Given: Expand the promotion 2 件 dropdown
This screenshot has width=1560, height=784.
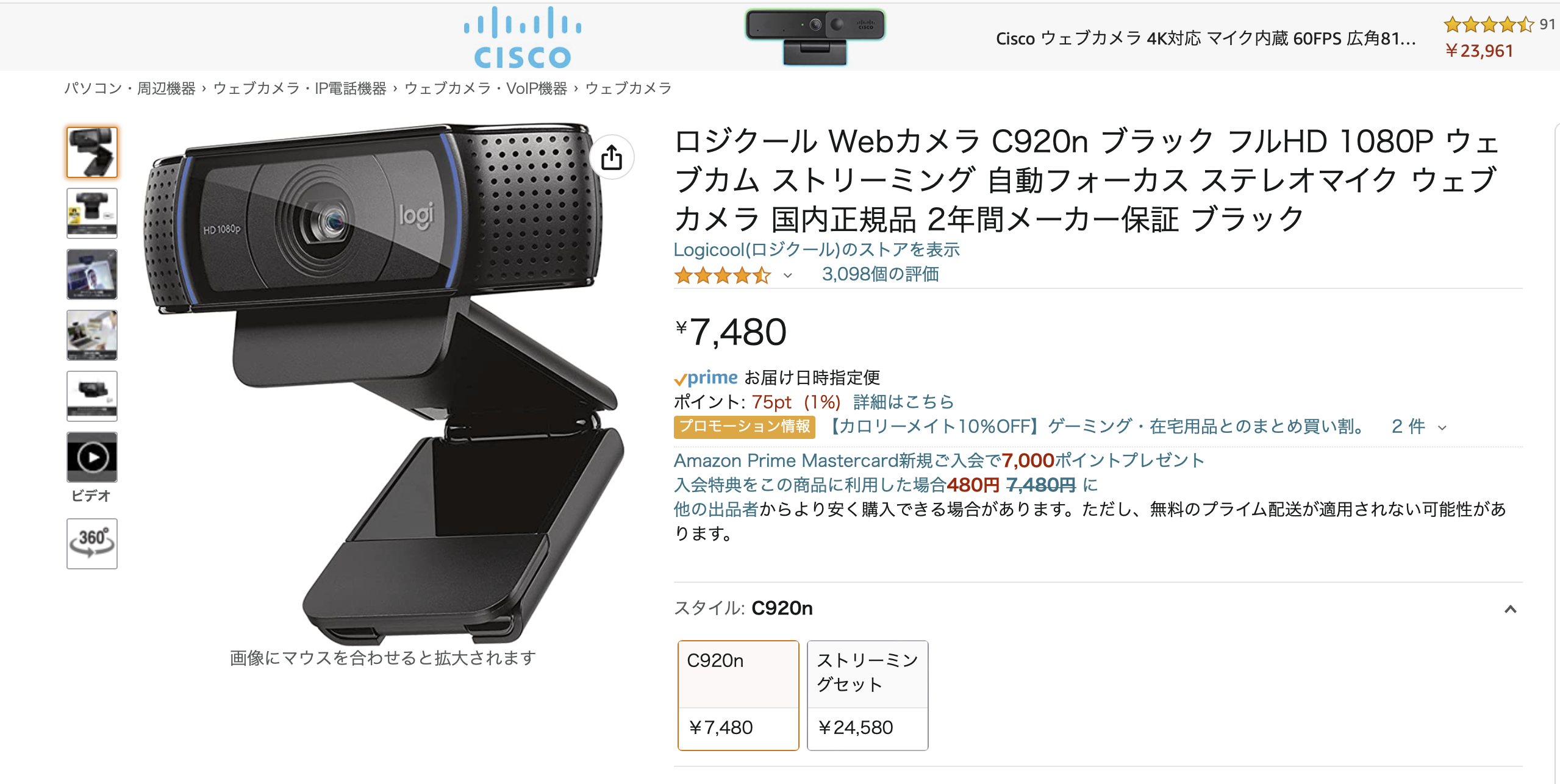Looking at the screenshot, I should (1419, 427).
